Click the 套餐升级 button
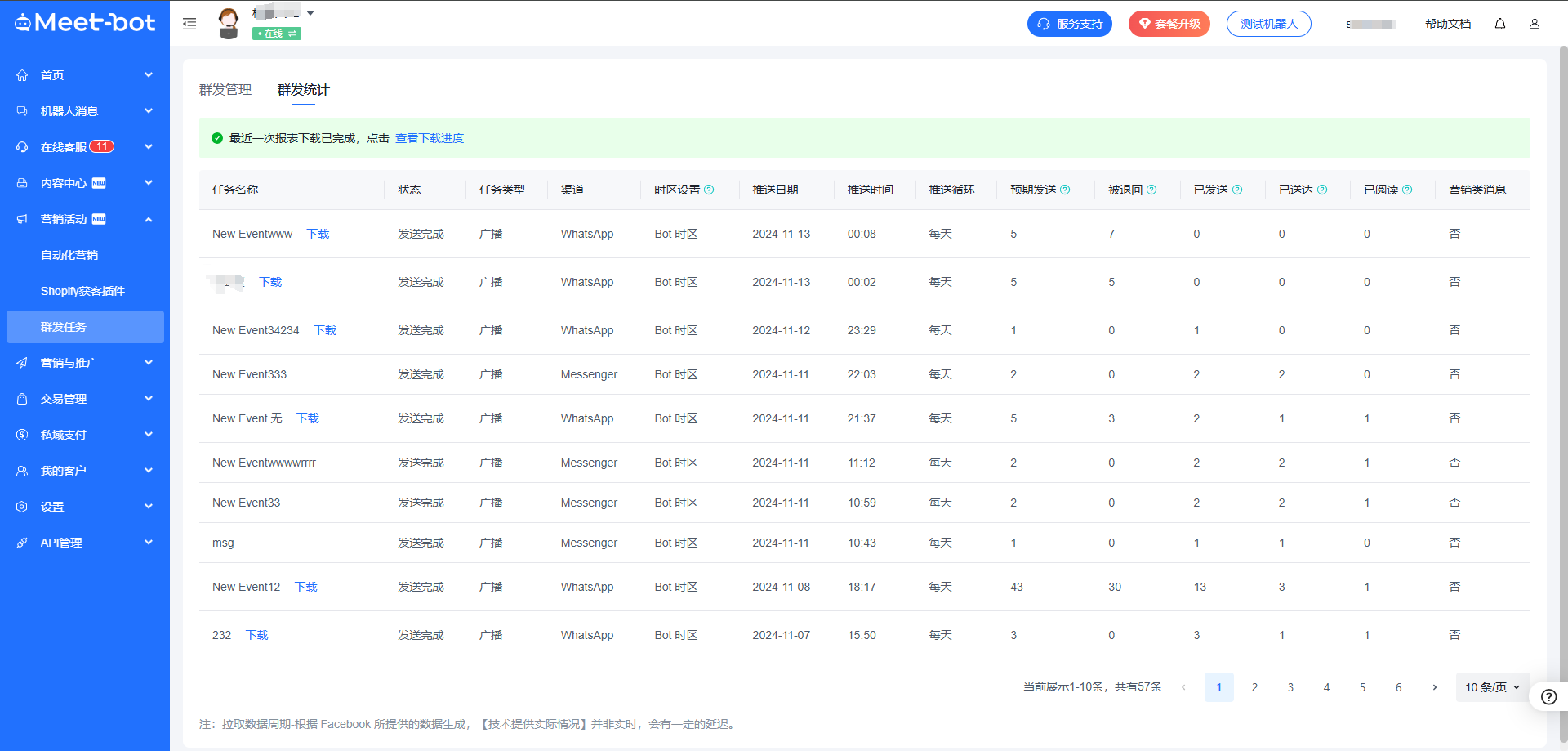 coord(1169,24)
